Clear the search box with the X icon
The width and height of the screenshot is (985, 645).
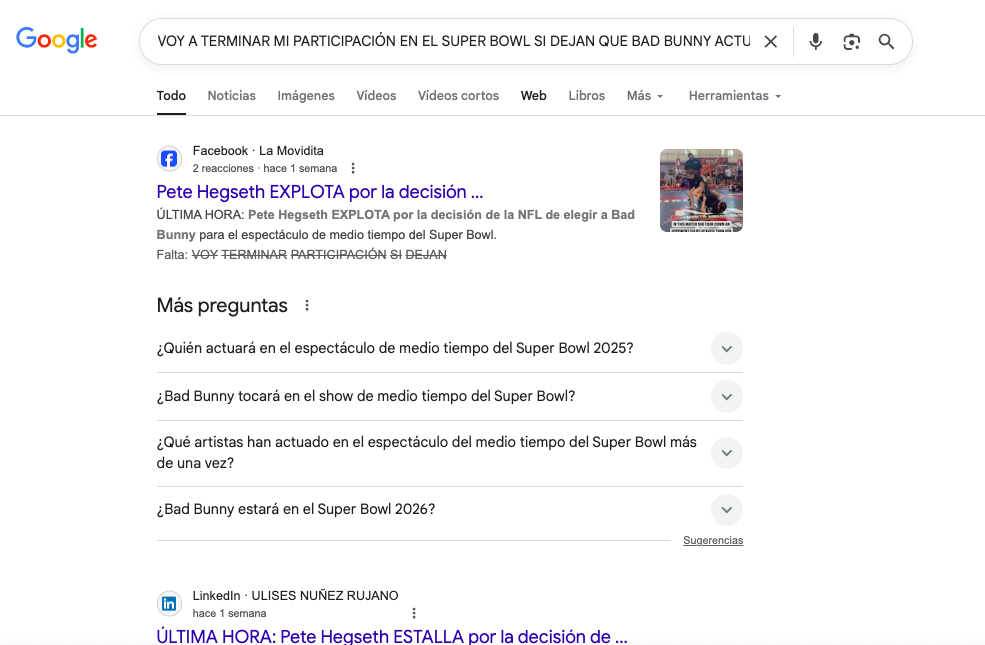770,42
